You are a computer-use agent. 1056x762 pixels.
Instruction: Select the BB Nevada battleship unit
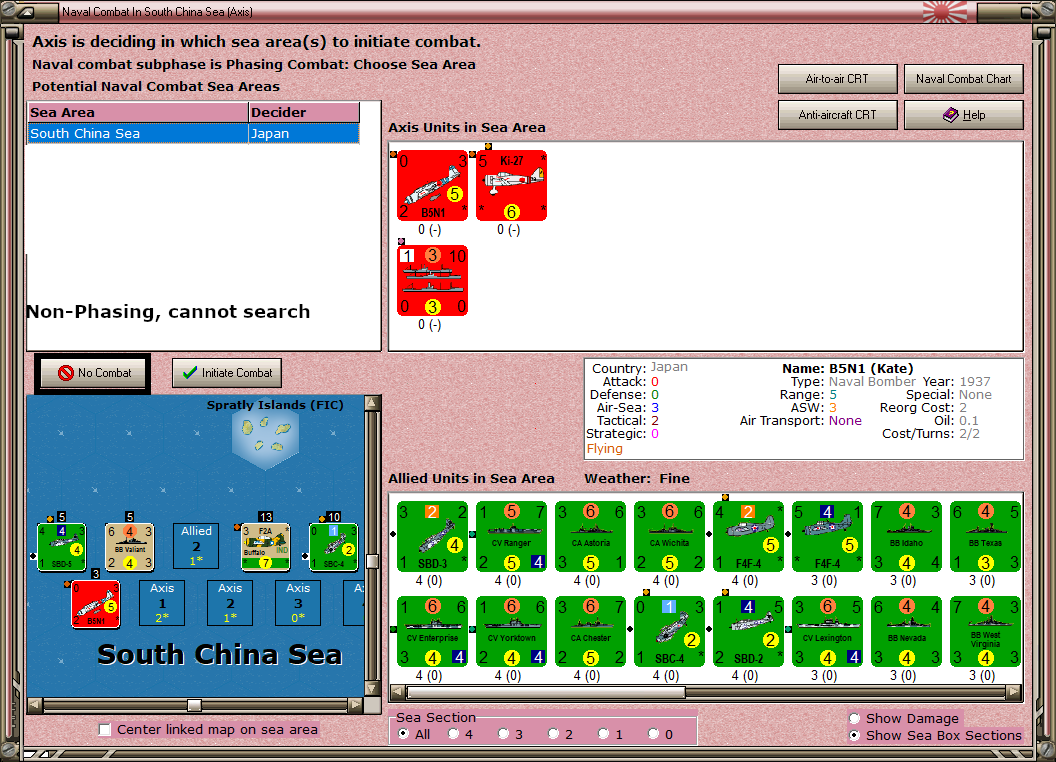coord(906,632)
